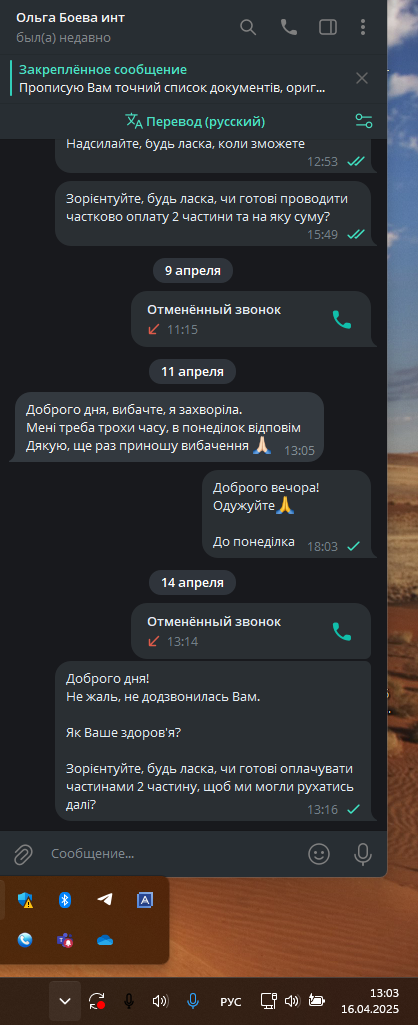Call back from the 11:15 cancelled call

point(341,319)
